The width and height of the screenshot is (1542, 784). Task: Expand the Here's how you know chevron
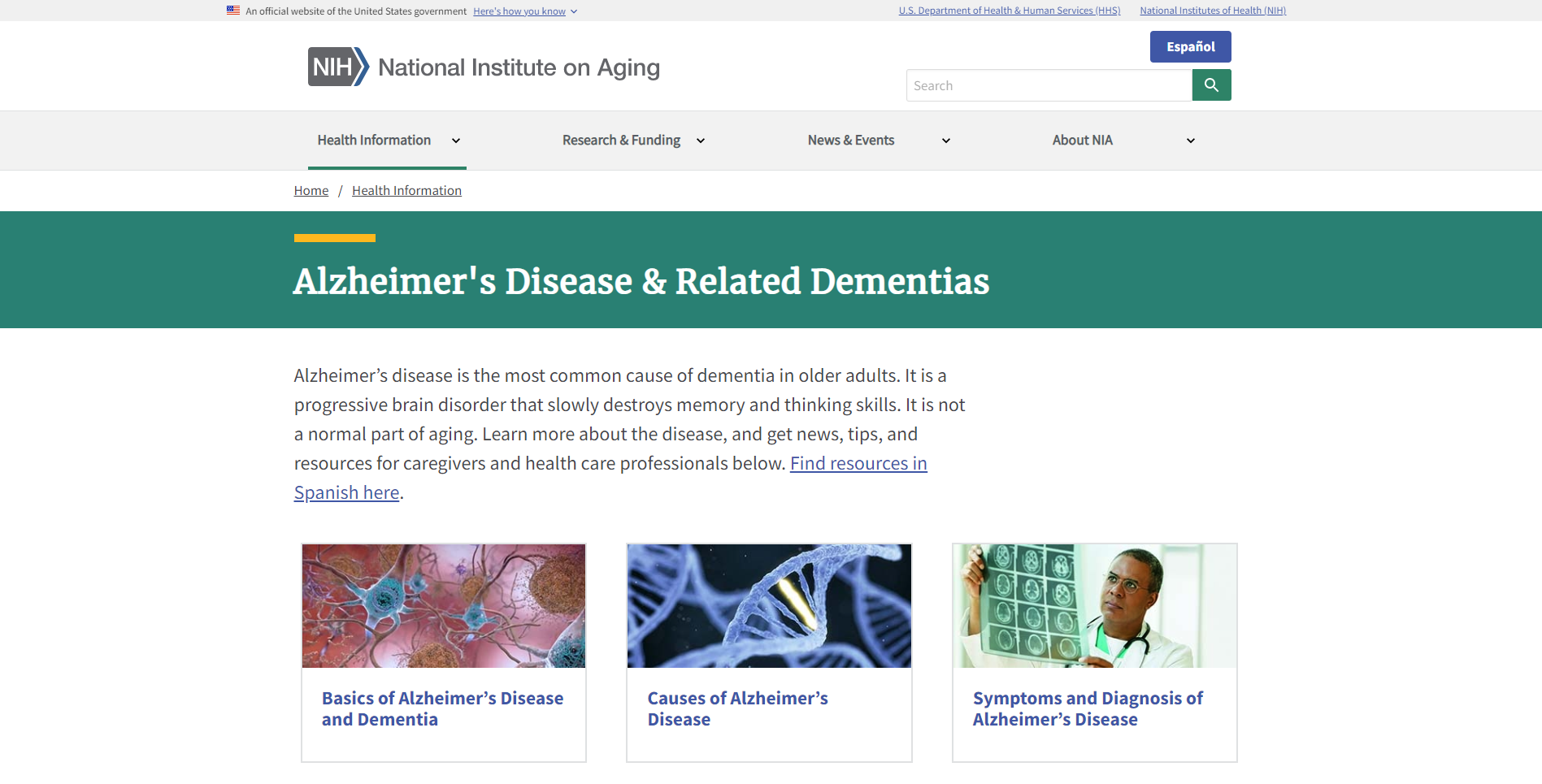click(574, 11)
